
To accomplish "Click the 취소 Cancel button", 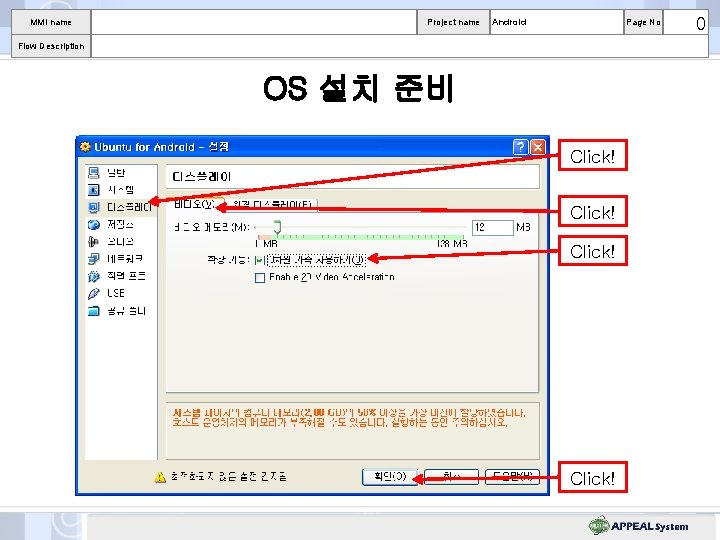I will click(x=451, y=477).
